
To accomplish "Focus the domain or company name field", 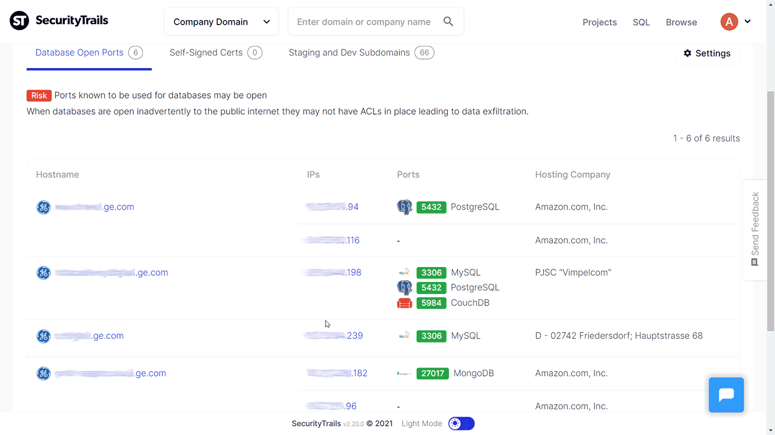I will click(x=376, y=22).
